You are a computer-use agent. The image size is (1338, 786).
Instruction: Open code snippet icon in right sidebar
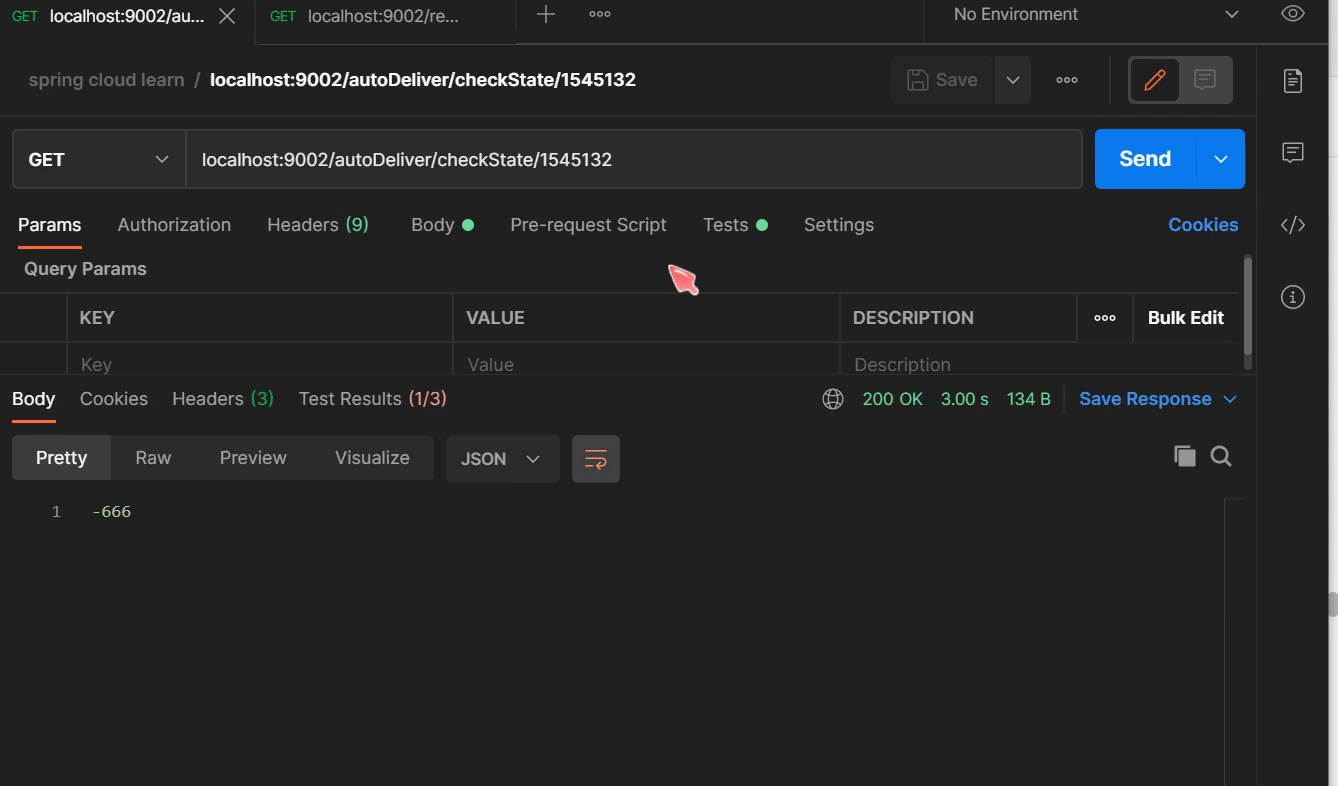(x=1293, y=225)
